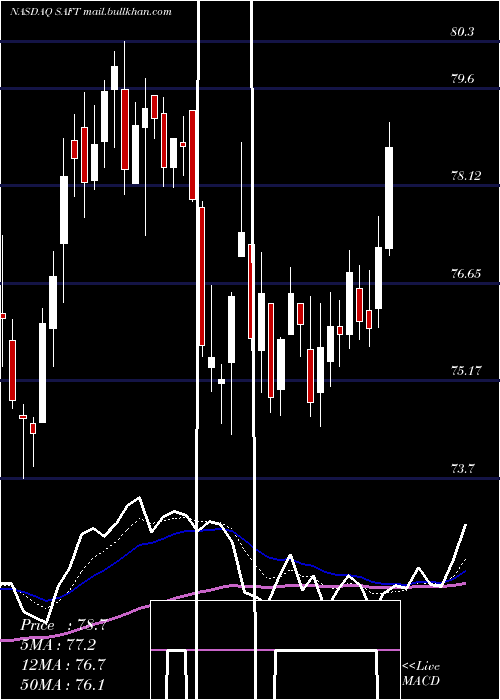
Task: Click the MACD histogram panel
Action: tap(275, 650)
